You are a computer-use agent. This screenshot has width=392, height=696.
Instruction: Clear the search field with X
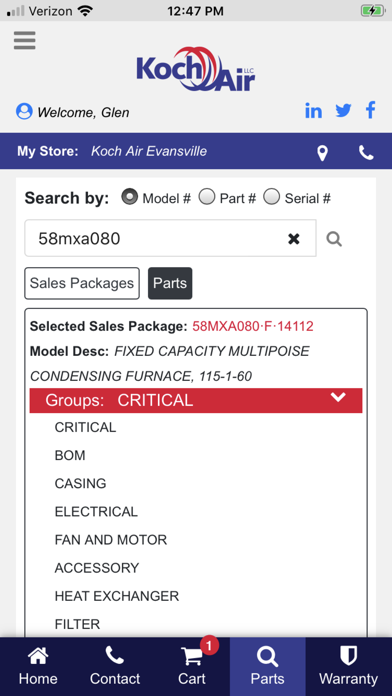coord(293,239)
